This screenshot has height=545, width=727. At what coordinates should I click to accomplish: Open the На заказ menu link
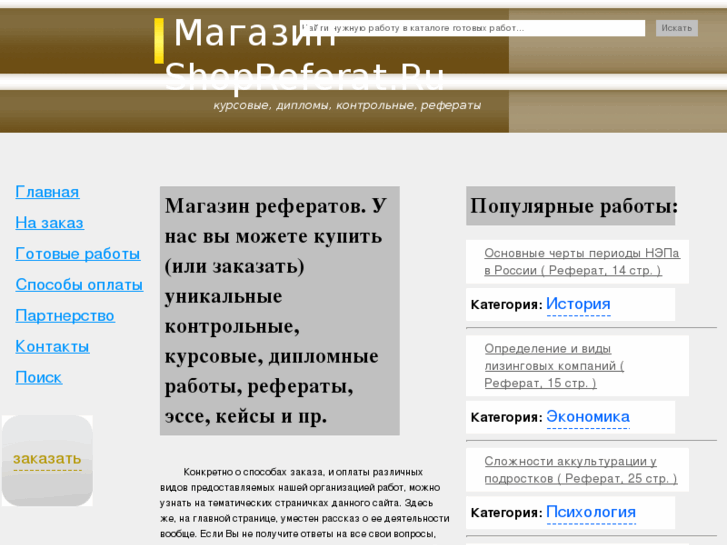click(50, 223)
